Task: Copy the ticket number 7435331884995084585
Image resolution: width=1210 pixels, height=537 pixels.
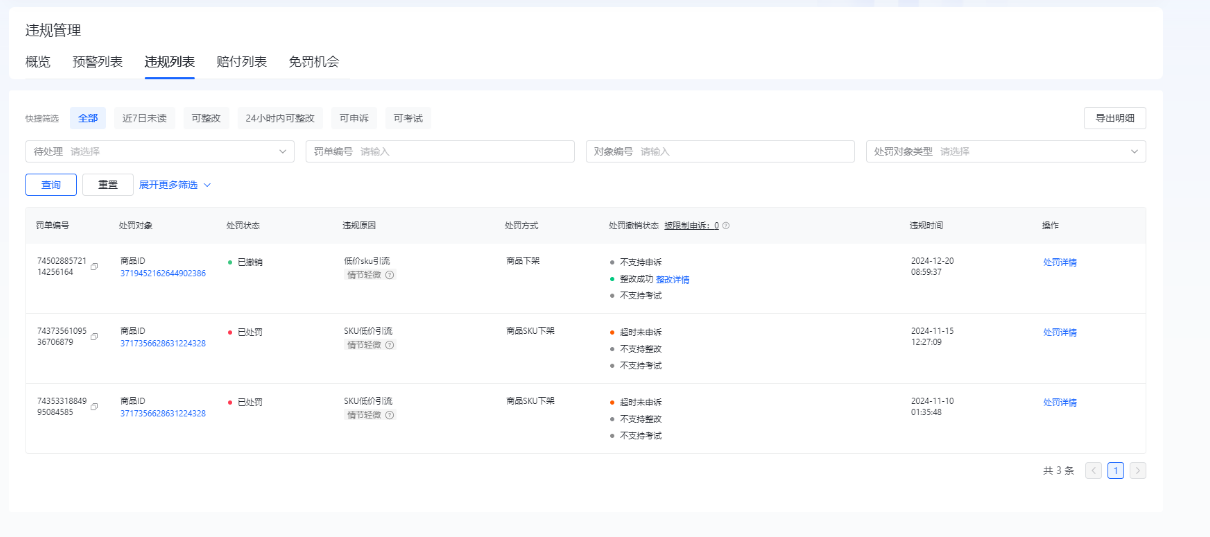Action: pyautogui.click(x=94, y=407)
